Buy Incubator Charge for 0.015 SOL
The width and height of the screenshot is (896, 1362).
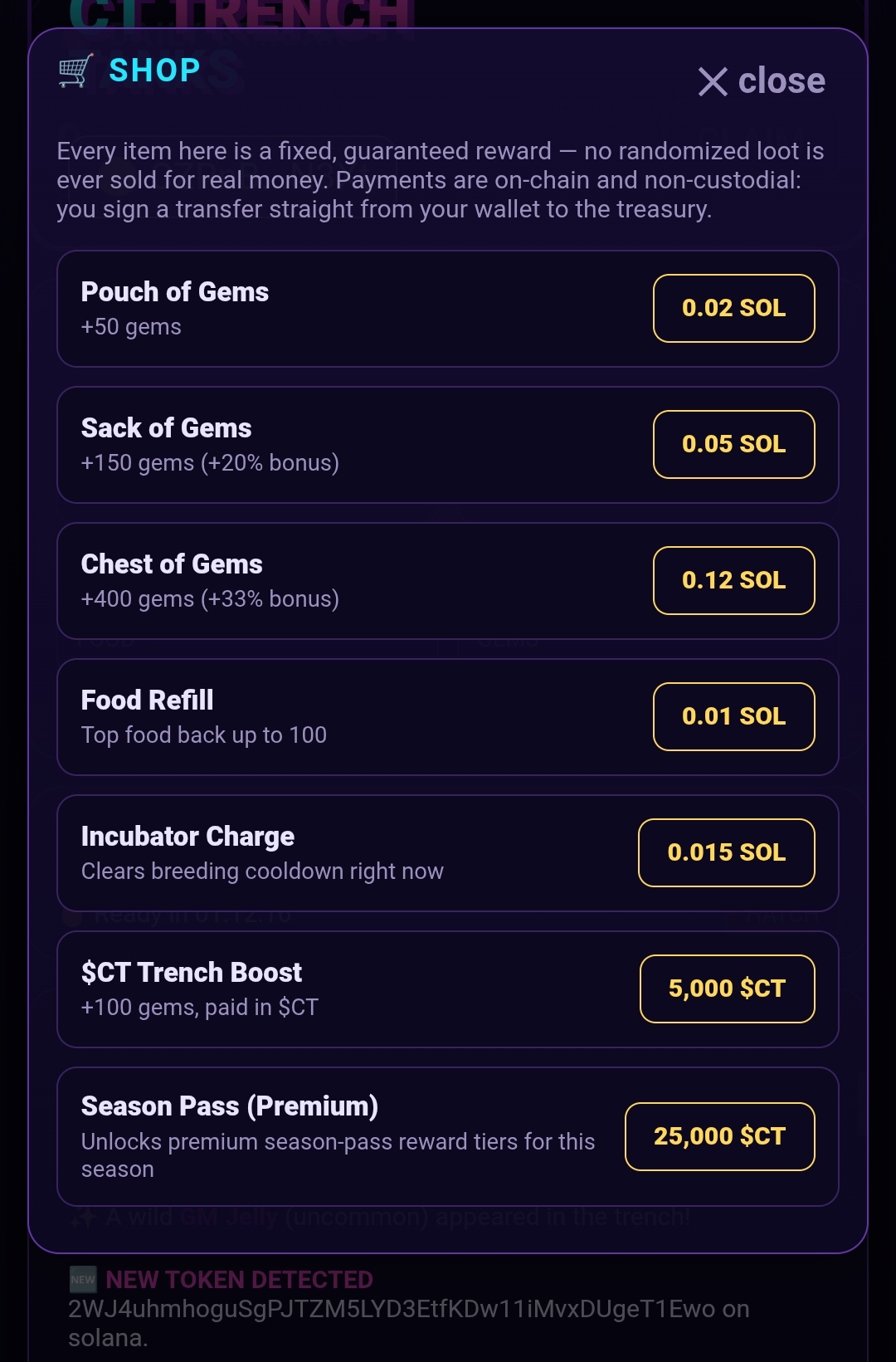pos(726,852)
